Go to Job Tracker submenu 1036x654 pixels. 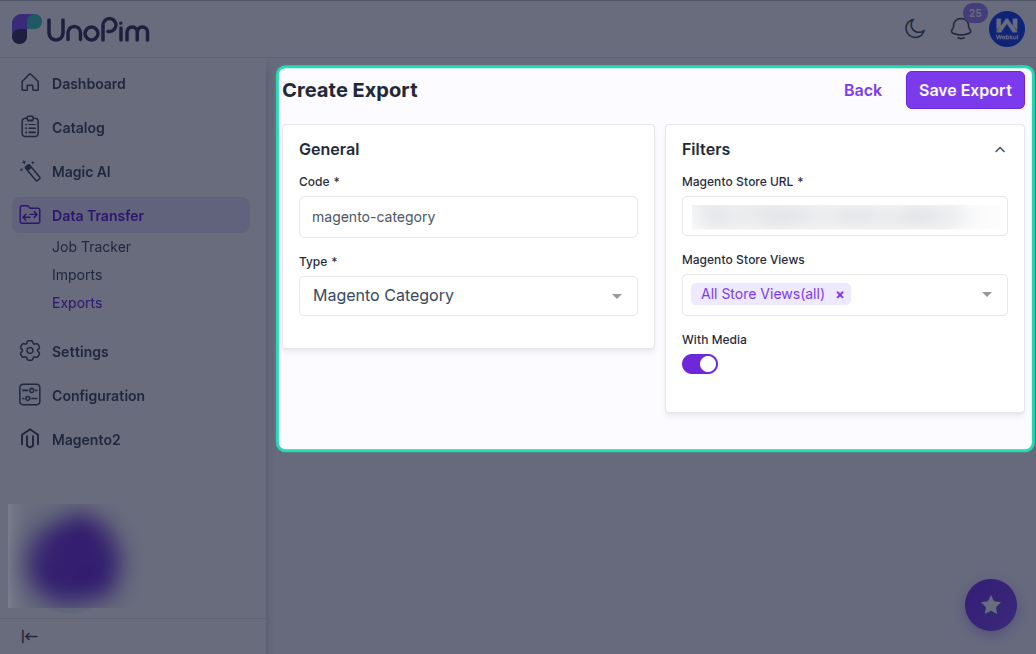coord(91,246)
